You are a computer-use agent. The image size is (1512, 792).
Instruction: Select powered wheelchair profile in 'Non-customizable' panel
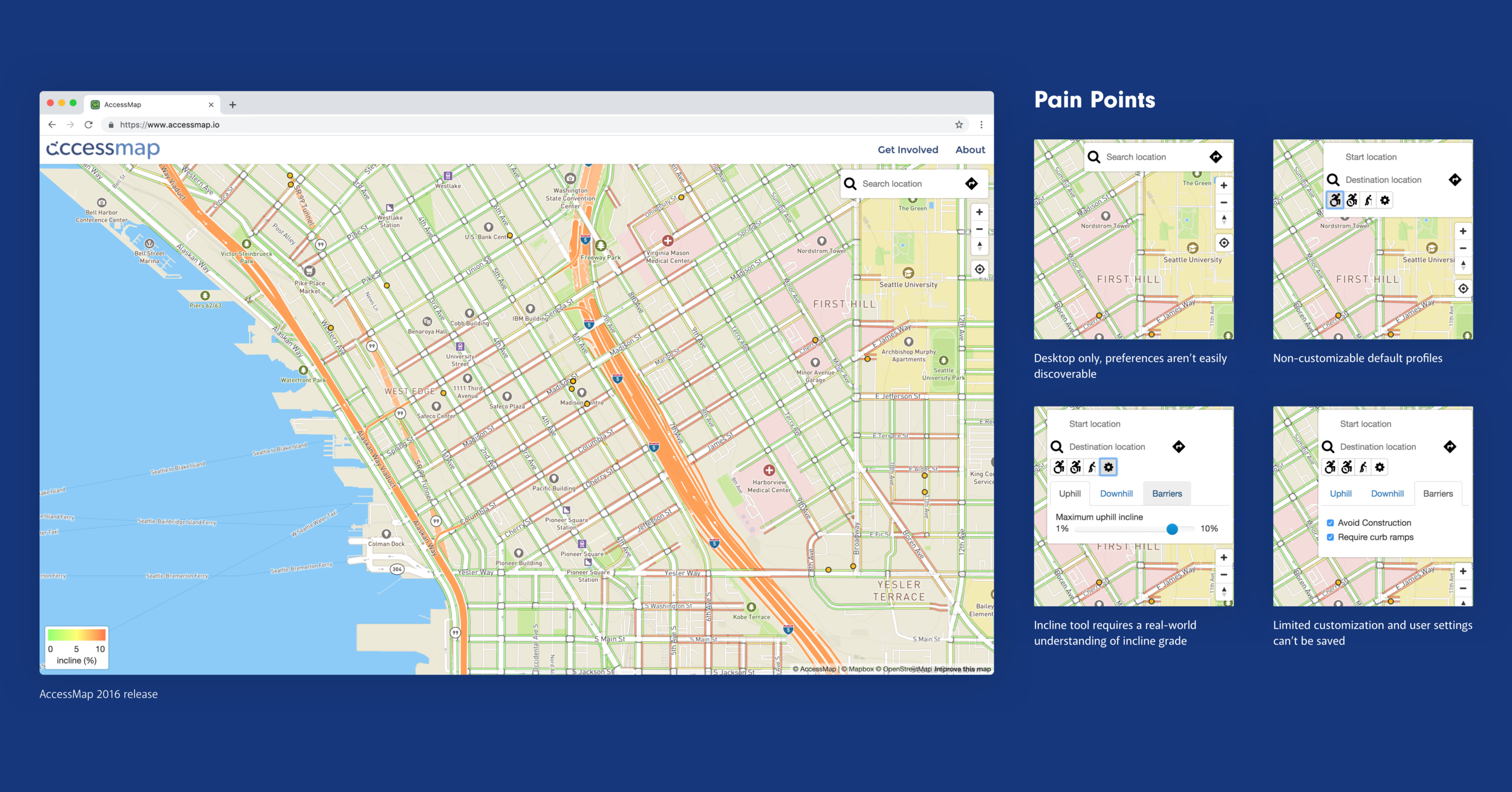1352,200
